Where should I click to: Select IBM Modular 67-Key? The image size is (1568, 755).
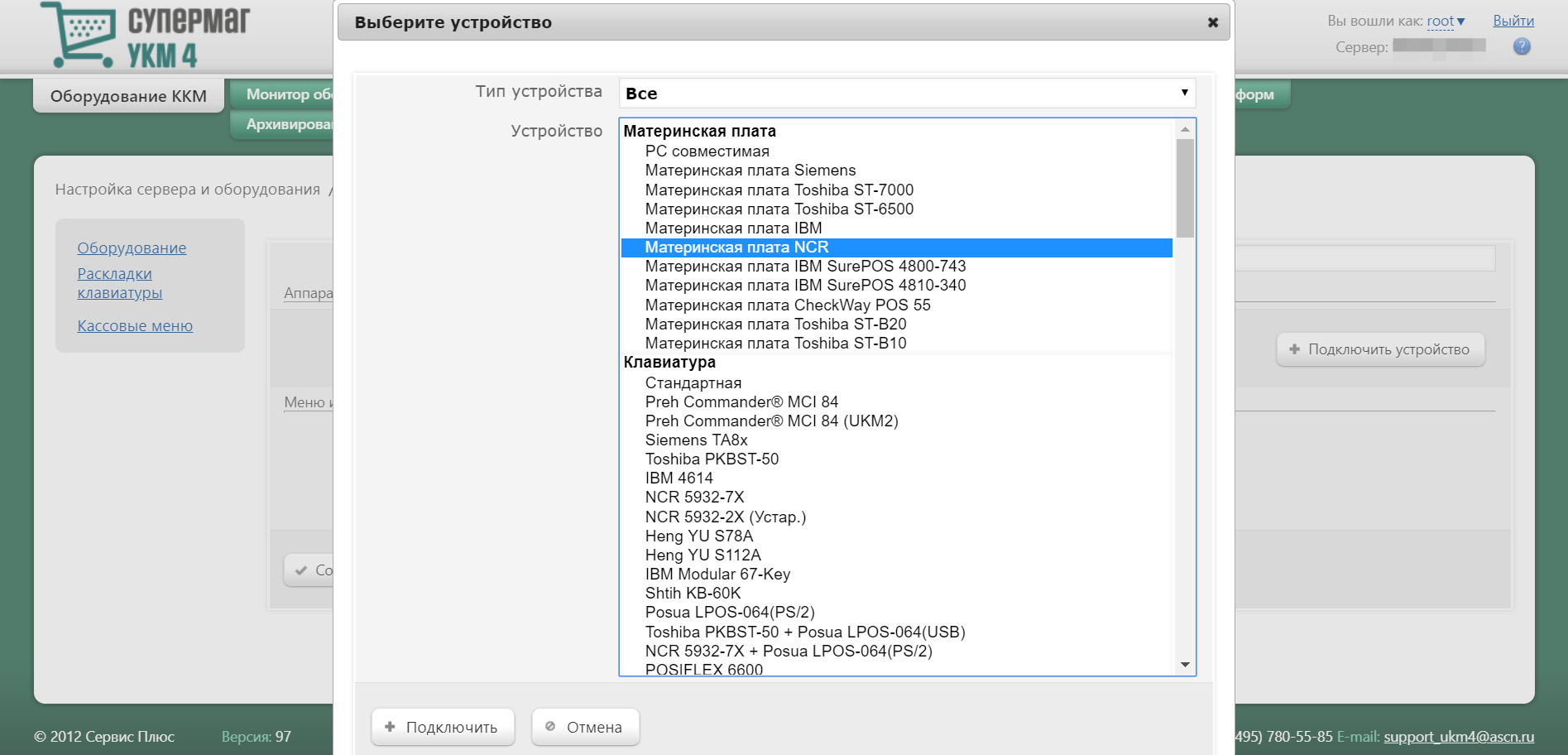[897, 574]
